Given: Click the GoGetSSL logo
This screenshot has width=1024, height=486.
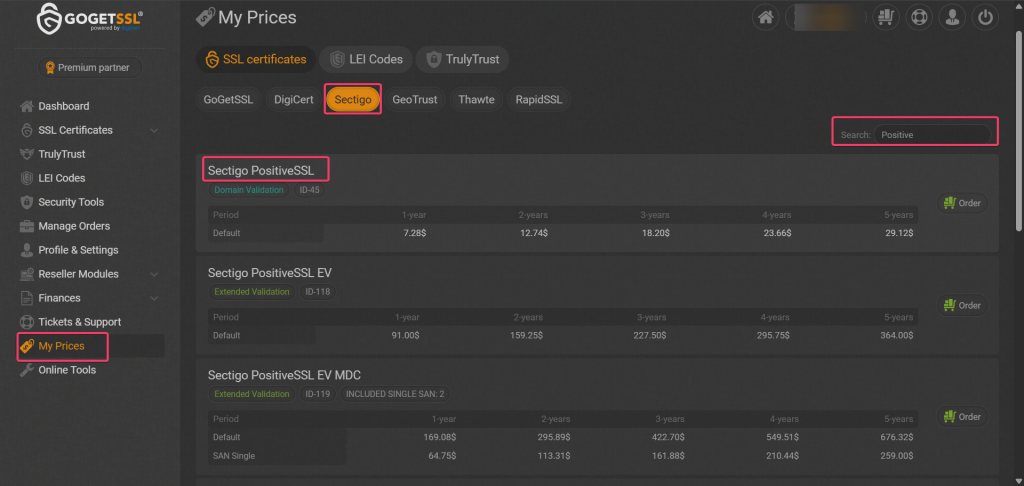Looking at the screenshot, I should pos(90,20).
